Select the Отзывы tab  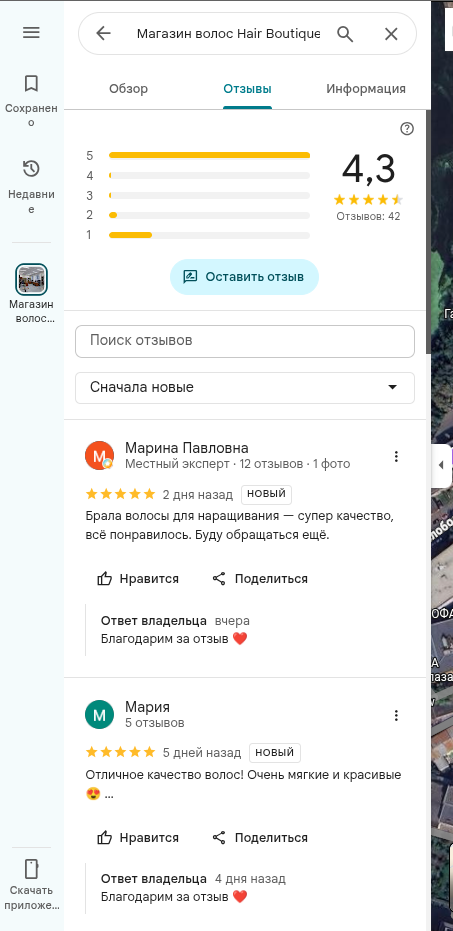(x=248, y=89)
